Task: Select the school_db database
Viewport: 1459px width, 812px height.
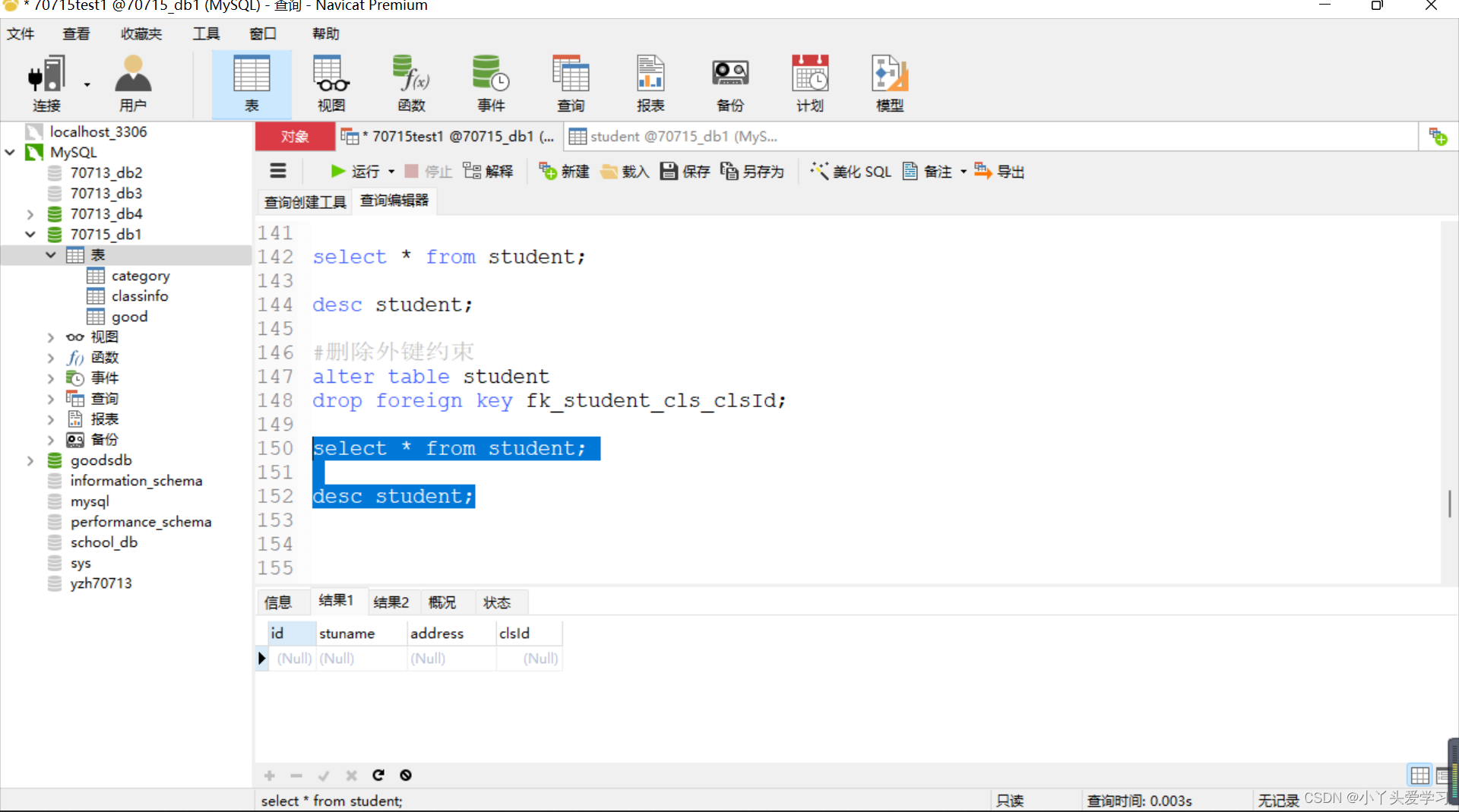Action: click(x=104, y=542)
